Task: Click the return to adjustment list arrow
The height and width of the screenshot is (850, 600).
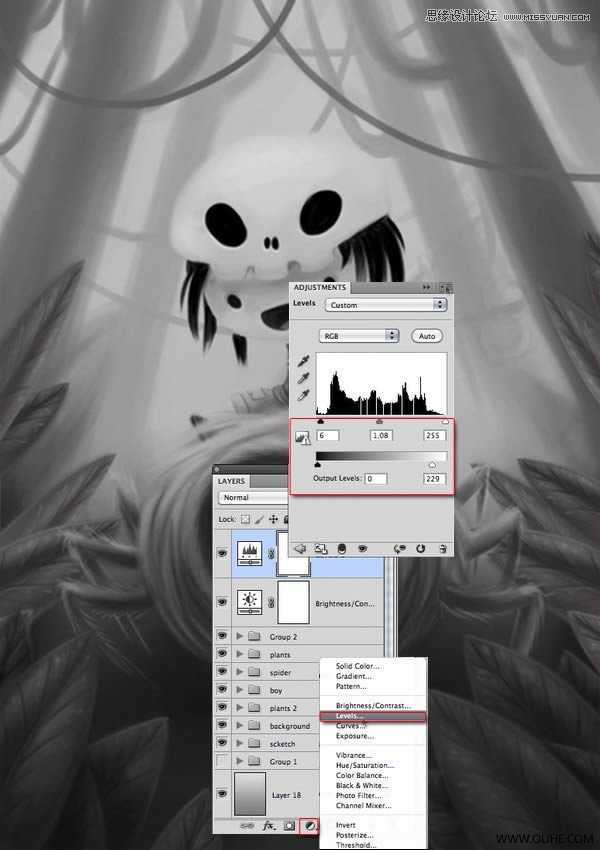Action: tap(300, 549)
